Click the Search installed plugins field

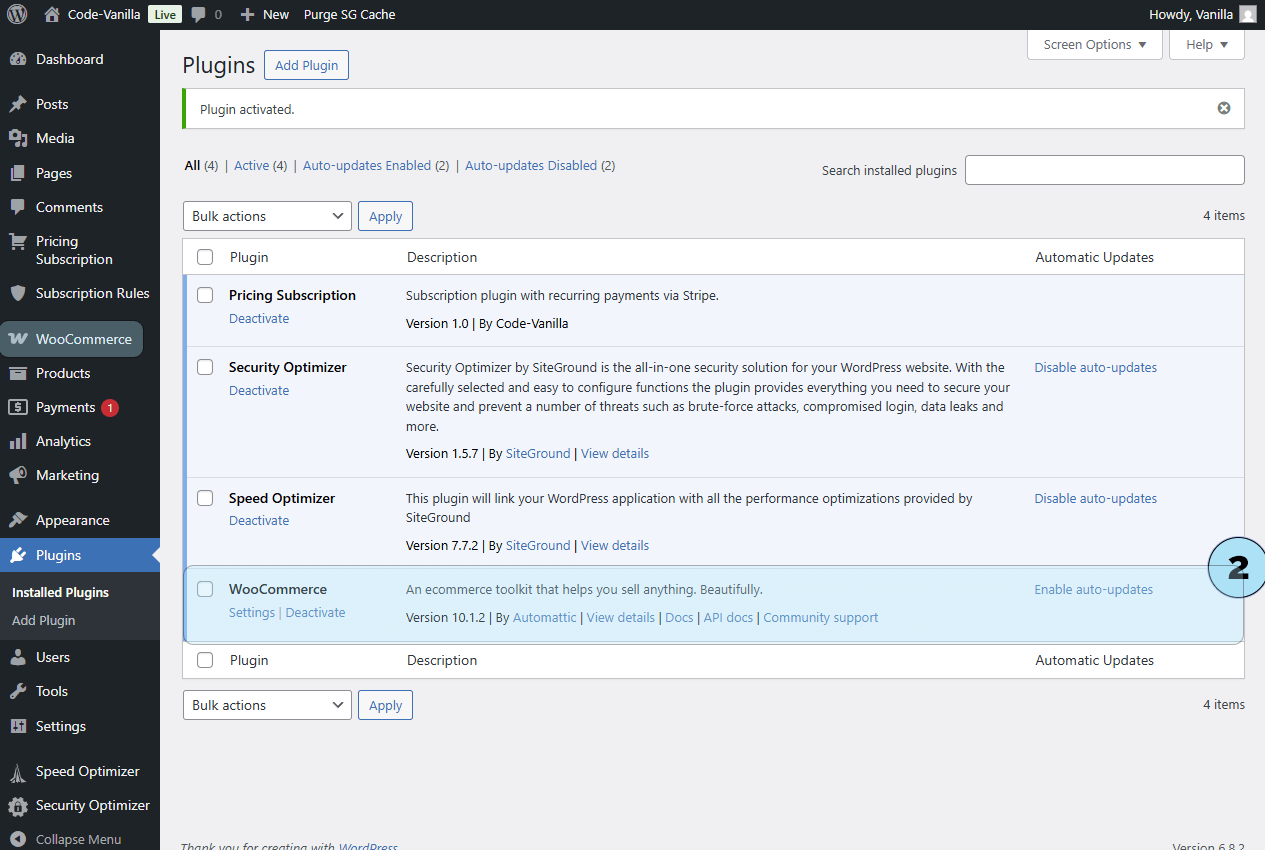1104,170
